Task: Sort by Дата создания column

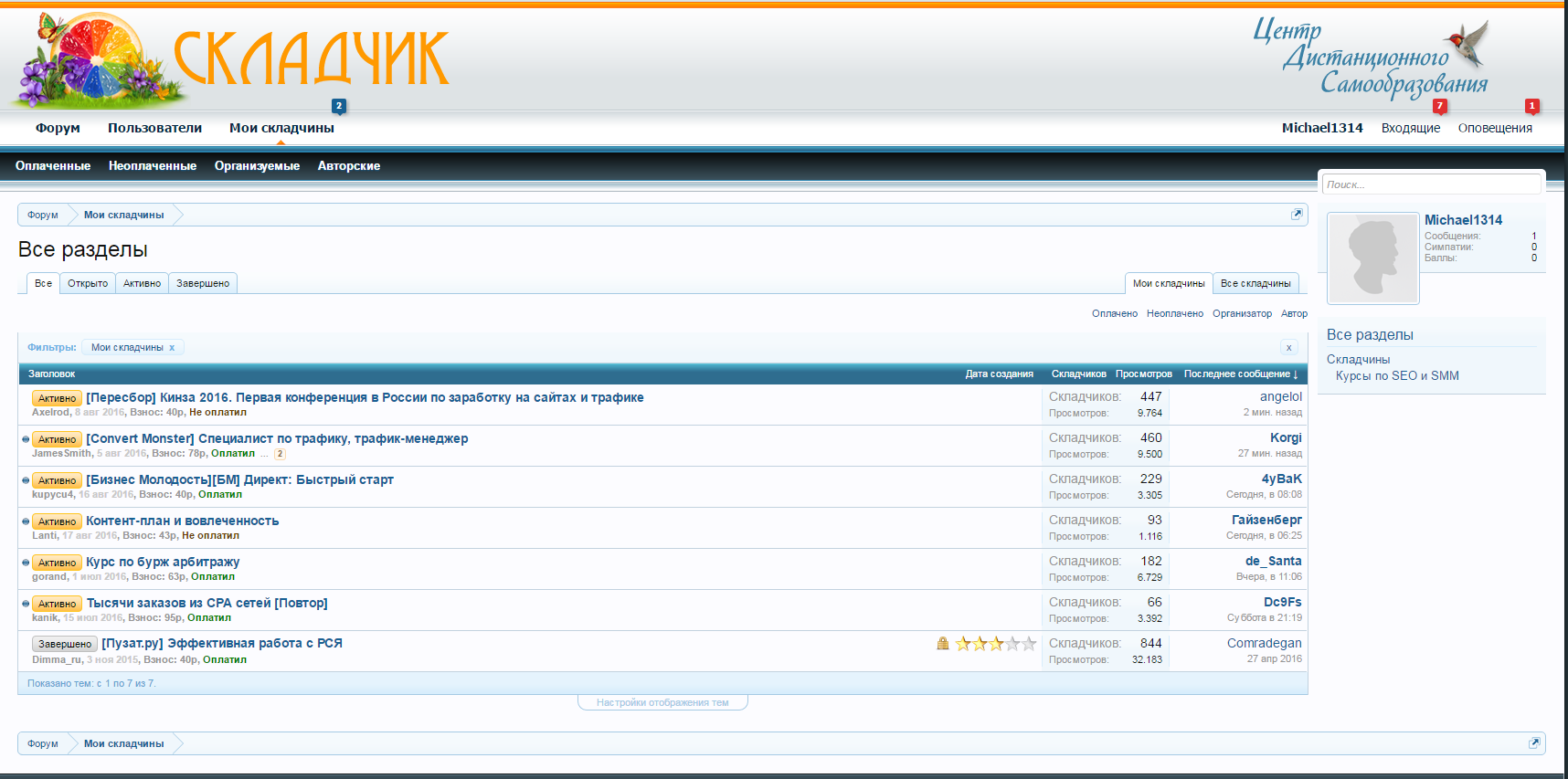Action: pyautogui.click(x=999, y=374)
